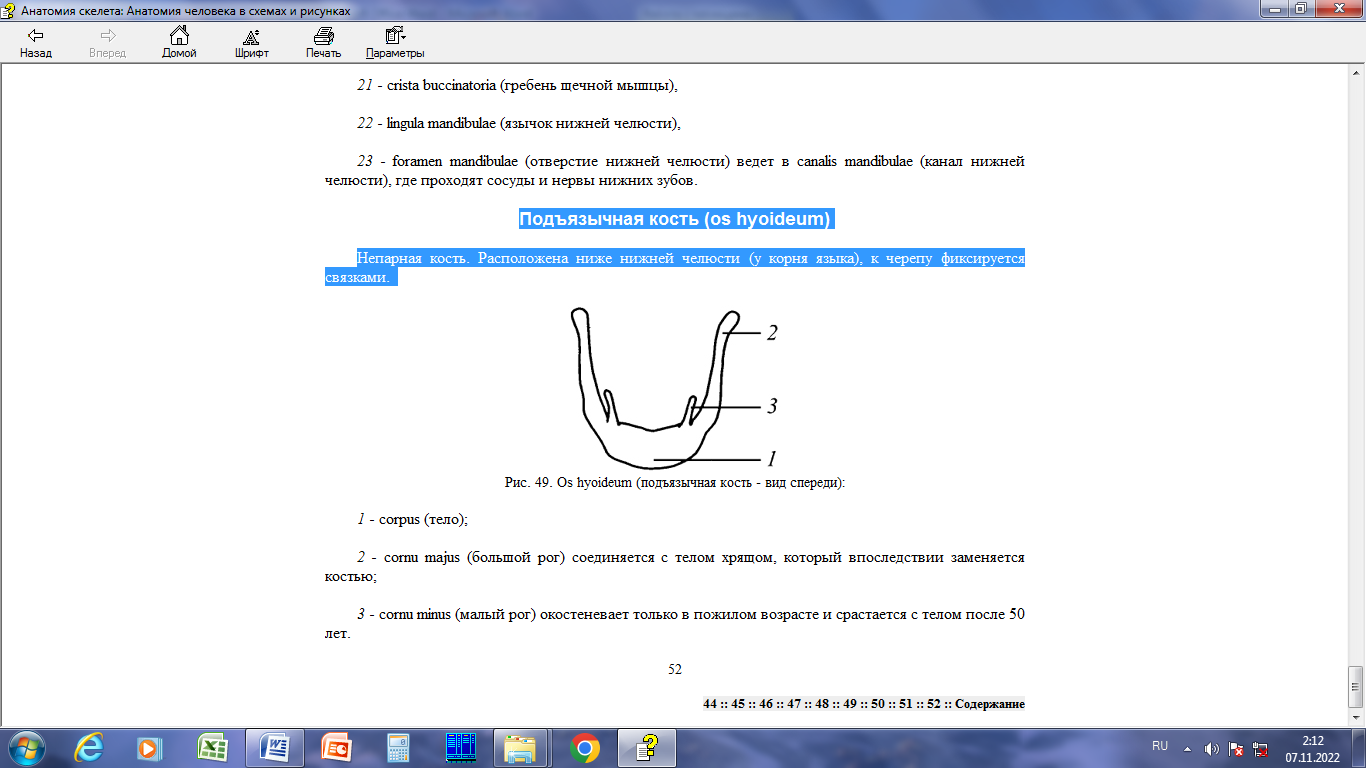Open Windows Explorer folder in taskbar
The width and height of the screenshot is (1366, 768).
click(x=522, y=747)
